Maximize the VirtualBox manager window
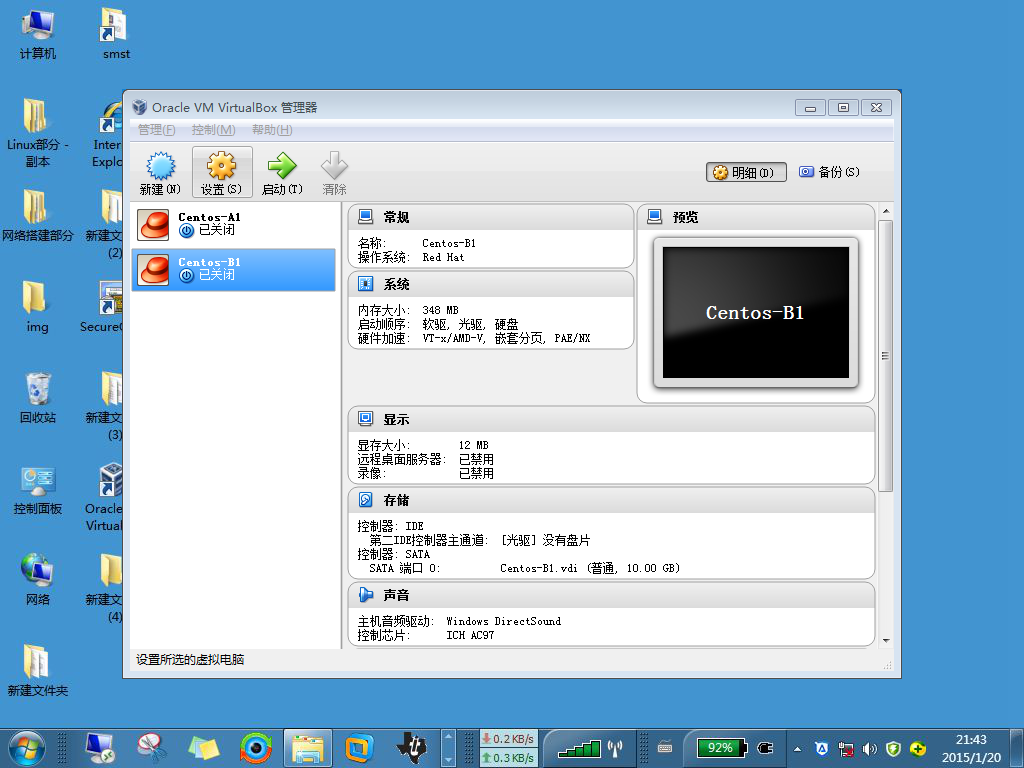 843,108
